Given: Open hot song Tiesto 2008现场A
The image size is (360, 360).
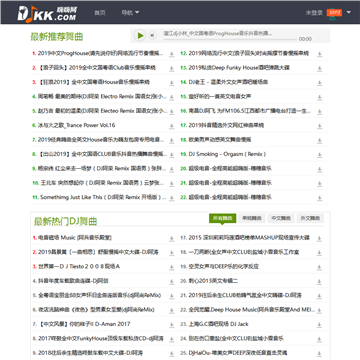Looking at the screenshot, I should click(79, 266).
